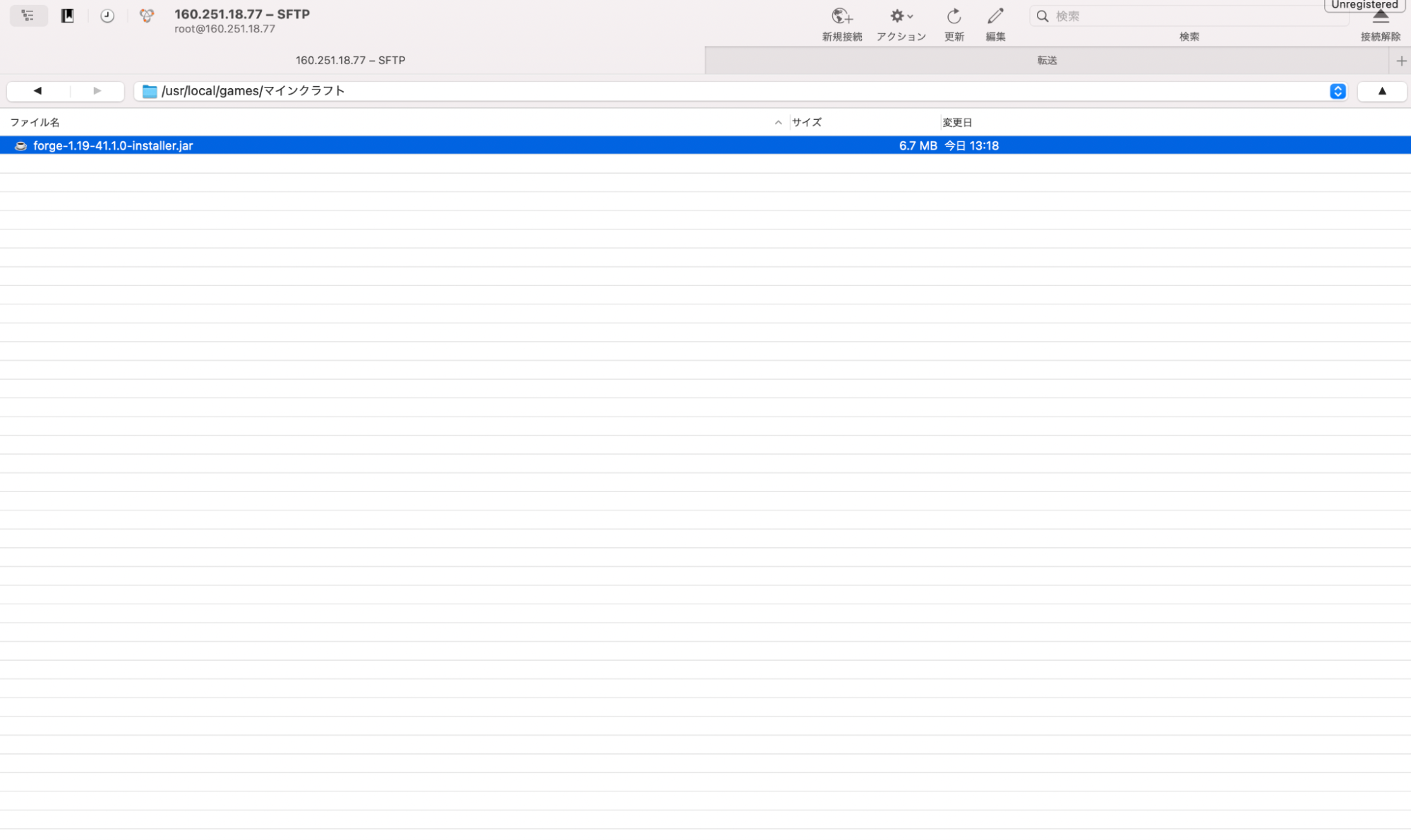Click the folder icon in path bar
The image size is (1411, 840).
coord(150,91)
